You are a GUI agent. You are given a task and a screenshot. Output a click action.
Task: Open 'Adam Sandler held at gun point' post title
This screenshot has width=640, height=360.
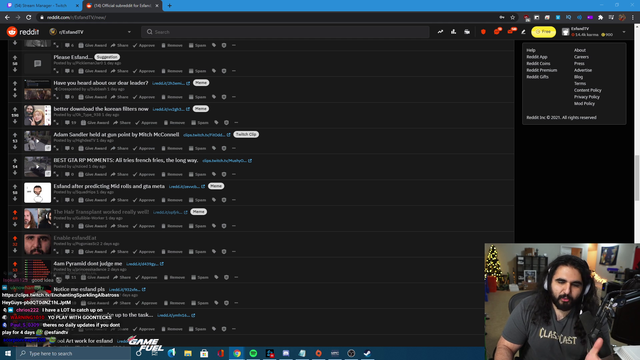pos(116,134)
